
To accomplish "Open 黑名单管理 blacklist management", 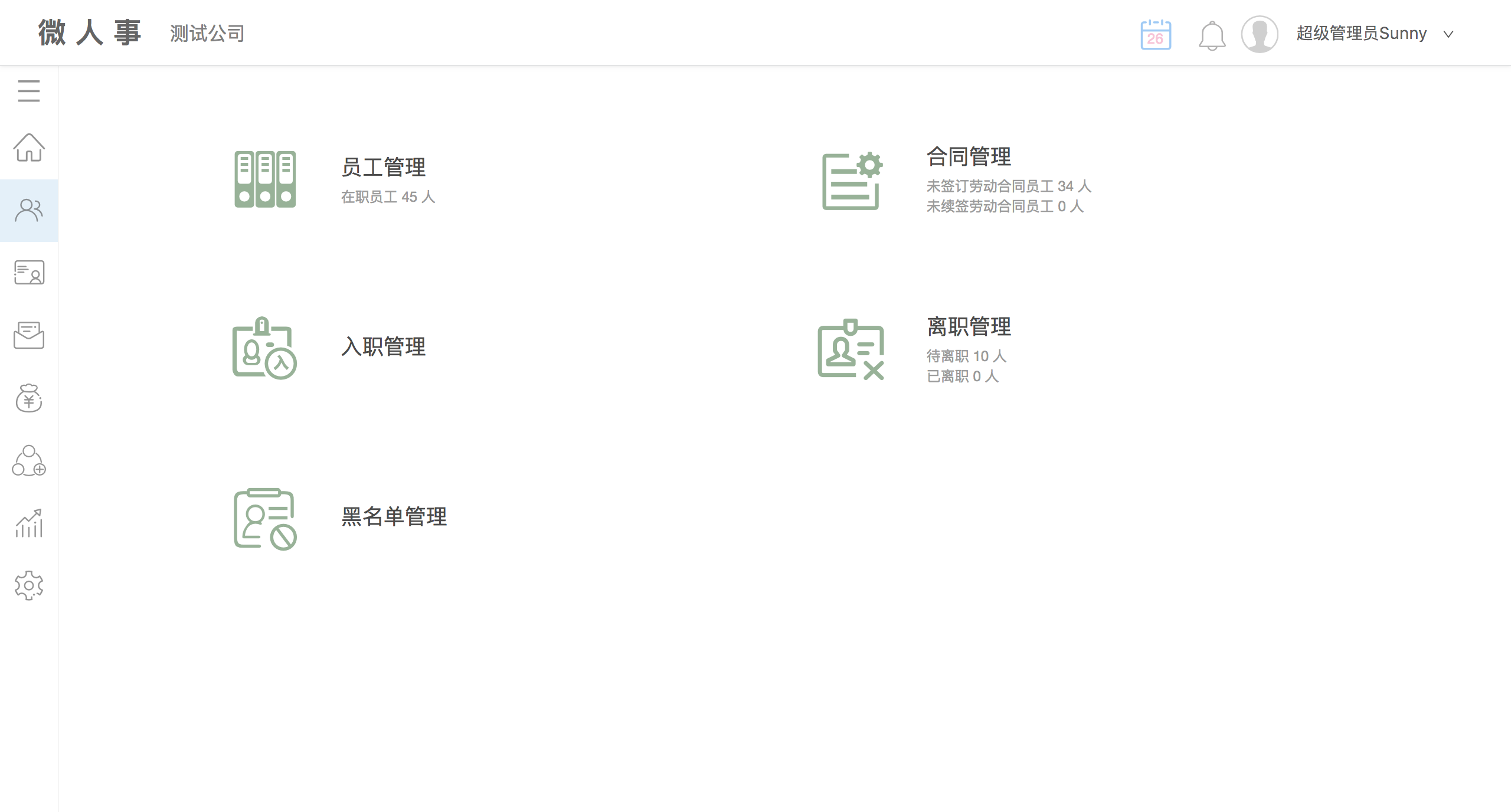I will (x=394, y=517).
